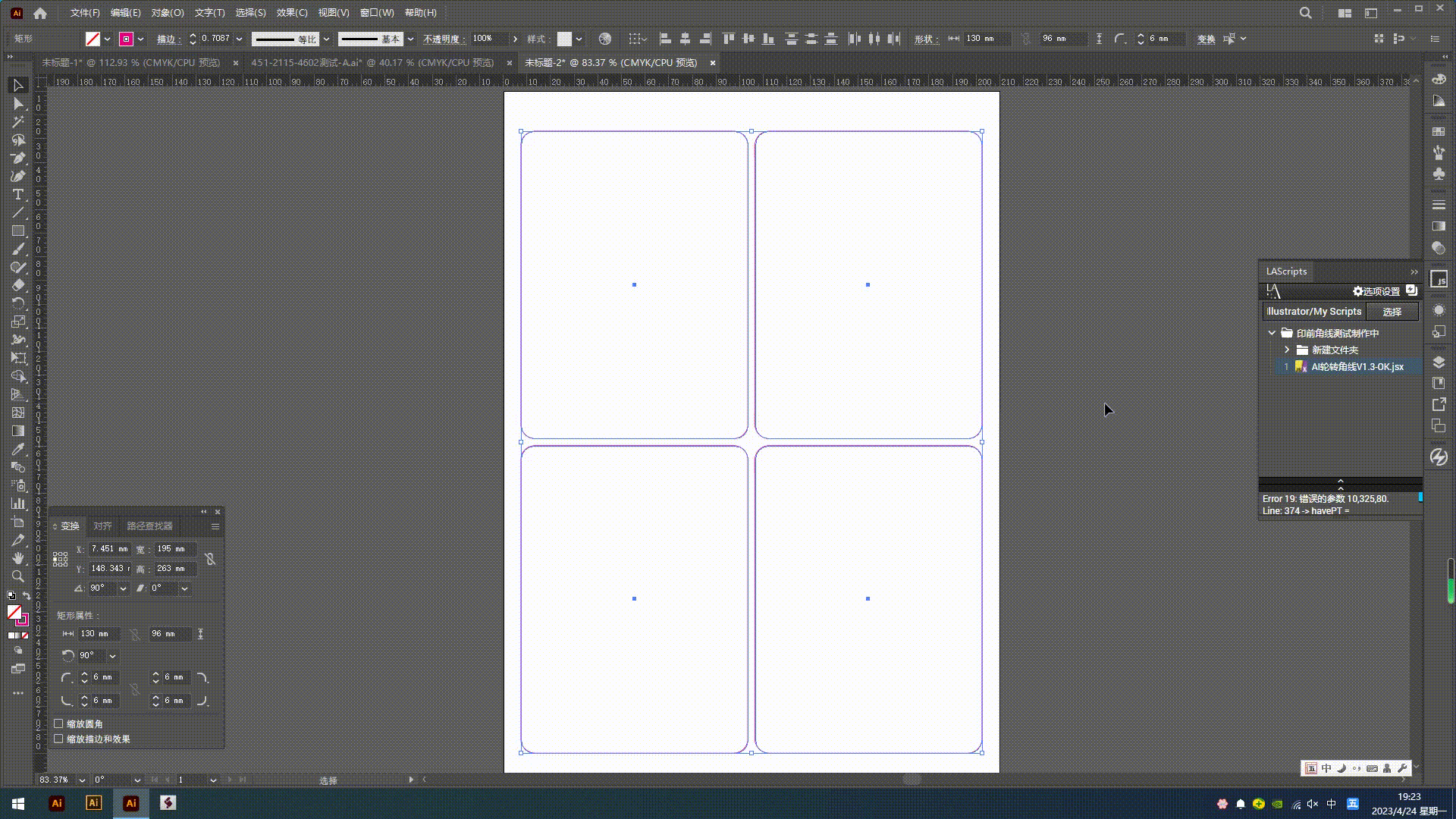Enable the 缩放描边和效果 checkbox

point(58,739)
